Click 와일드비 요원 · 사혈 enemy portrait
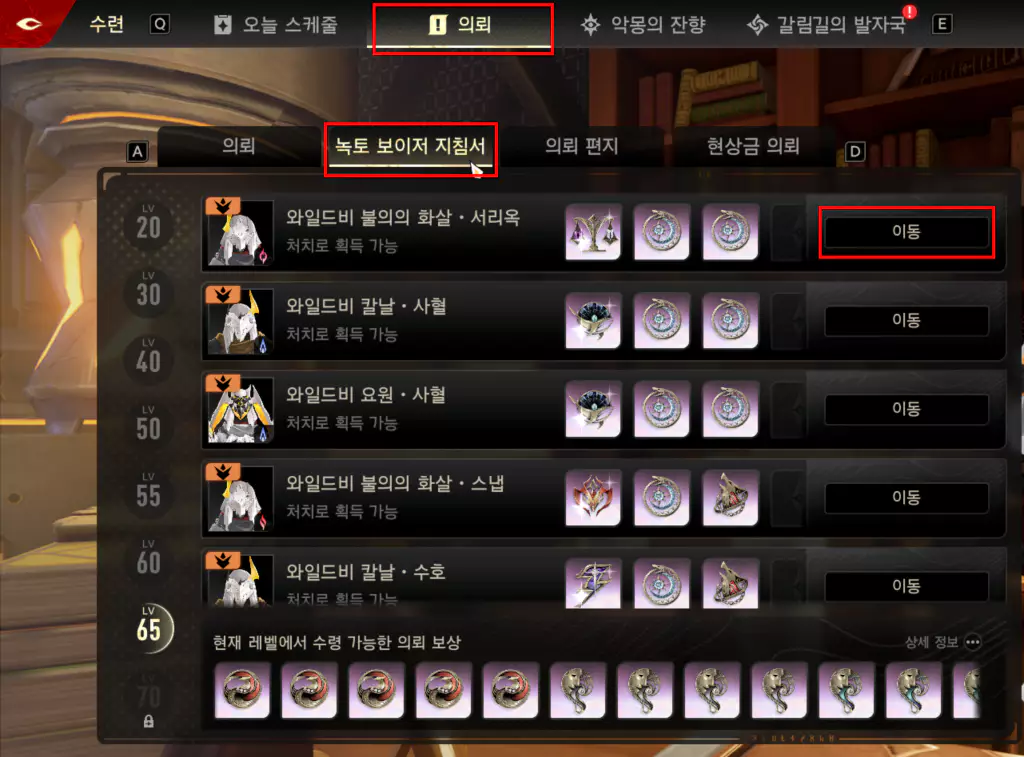1024x757 pixels. tap(240, 409)
